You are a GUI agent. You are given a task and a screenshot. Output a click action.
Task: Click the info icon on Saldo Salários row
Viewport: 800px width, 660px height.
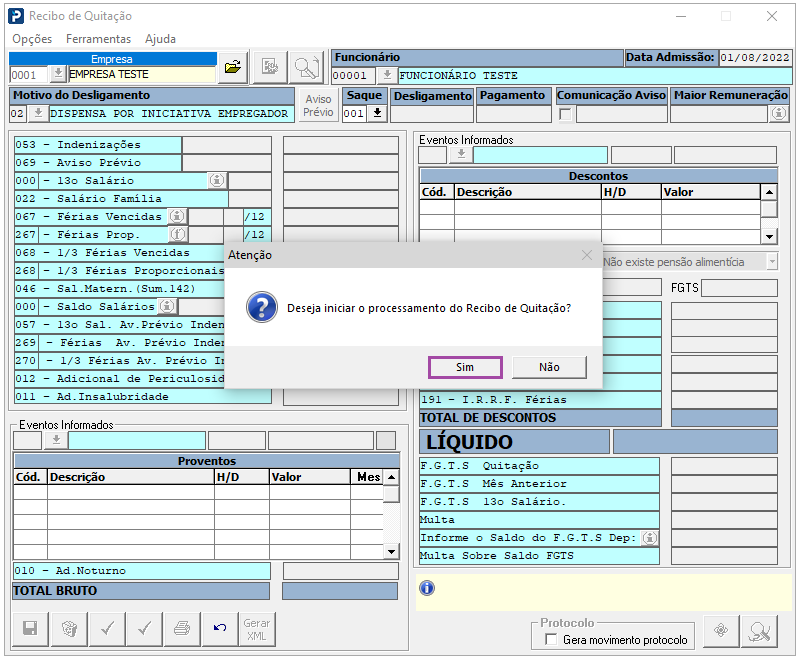pyautogui.click(x=167, y=306)
